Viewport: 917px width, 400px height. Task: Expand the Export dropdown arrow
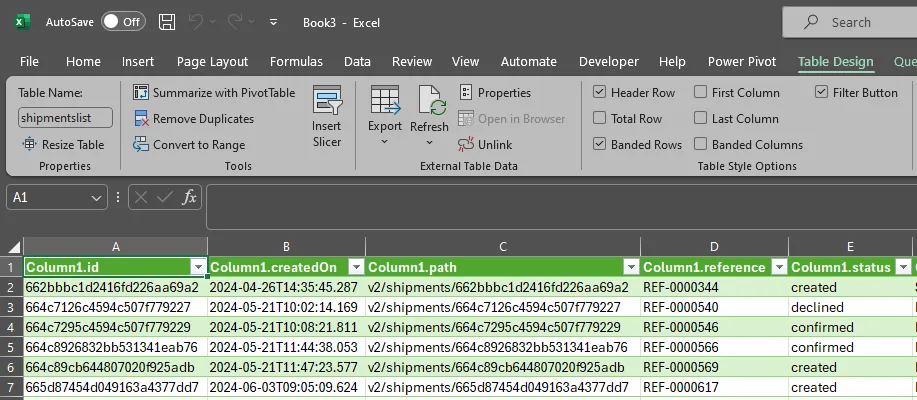pyautogui.click(x=385, y=142)
